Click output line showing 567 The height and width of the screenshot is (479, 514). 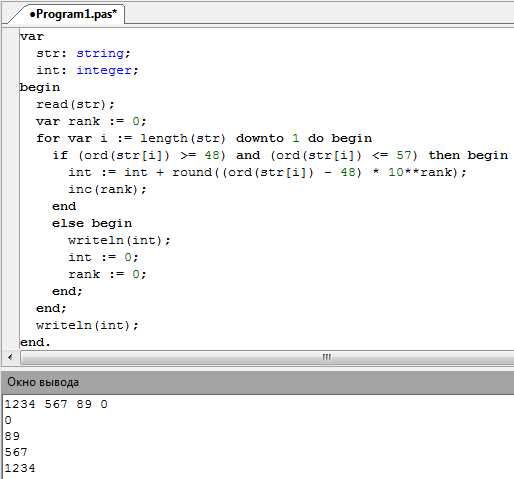(16, 452)
